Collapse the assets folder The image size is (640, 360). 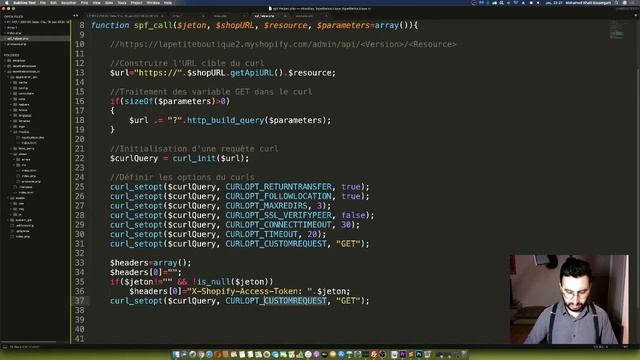click(x=8, y=198)
